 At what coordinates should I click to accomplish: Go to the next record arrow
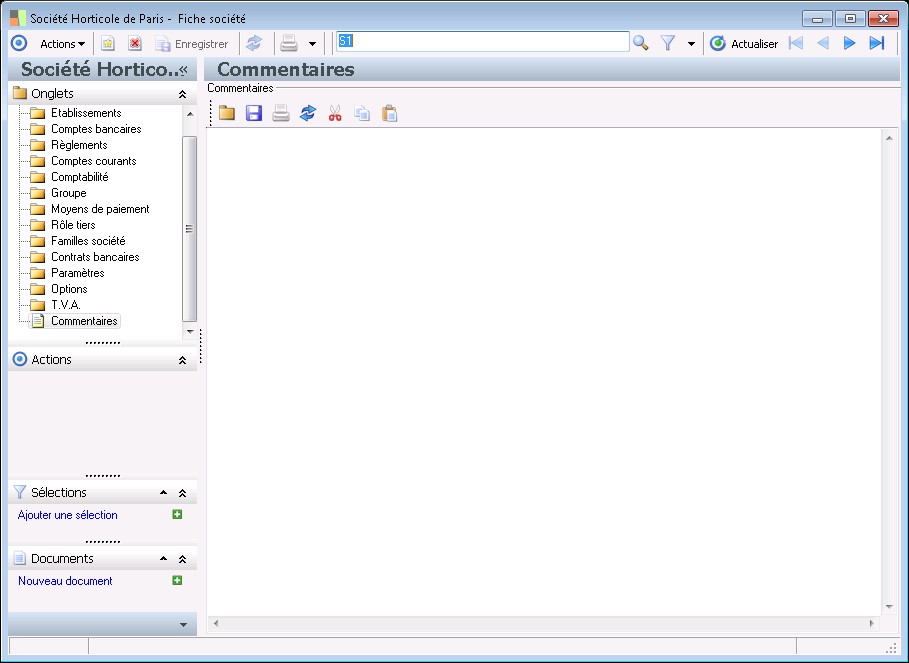[850, 43]
